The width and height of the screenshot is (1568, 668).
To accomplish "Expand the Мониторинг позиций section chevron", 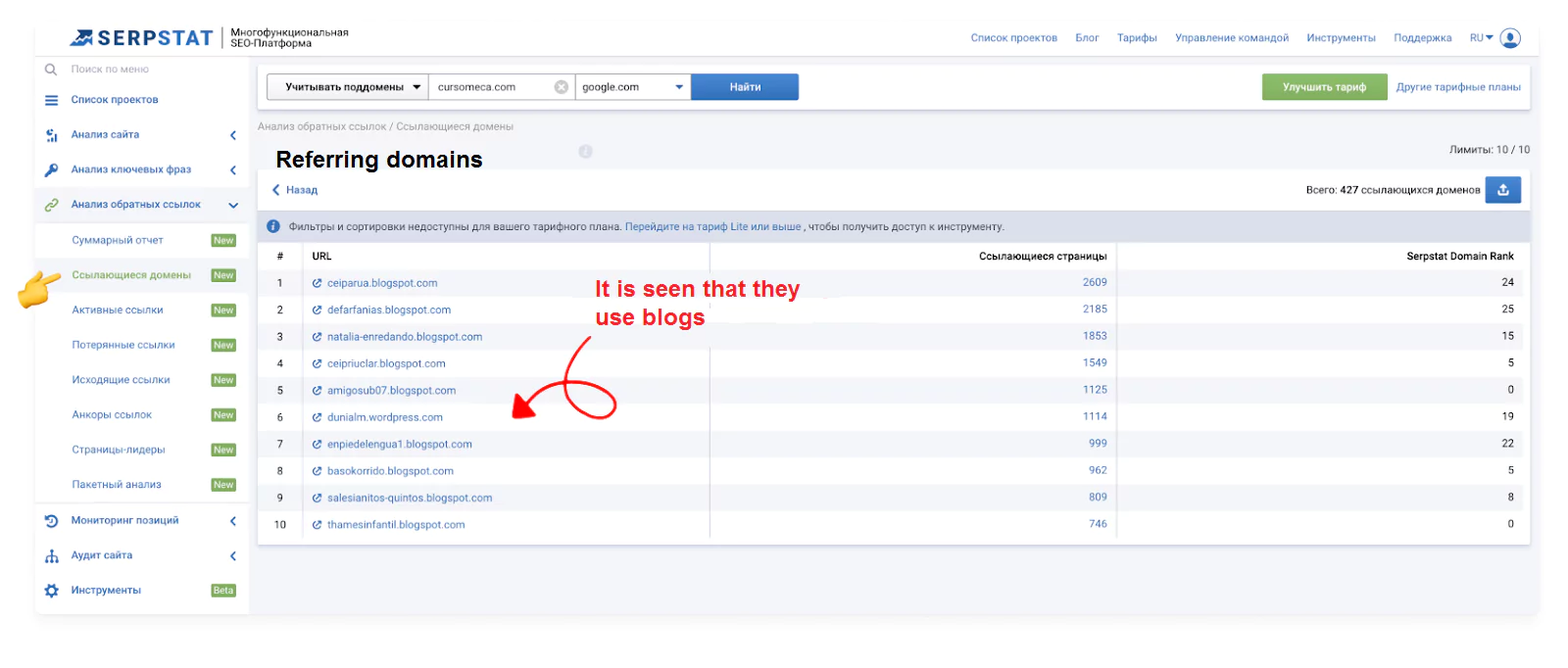I will (233, 521).
